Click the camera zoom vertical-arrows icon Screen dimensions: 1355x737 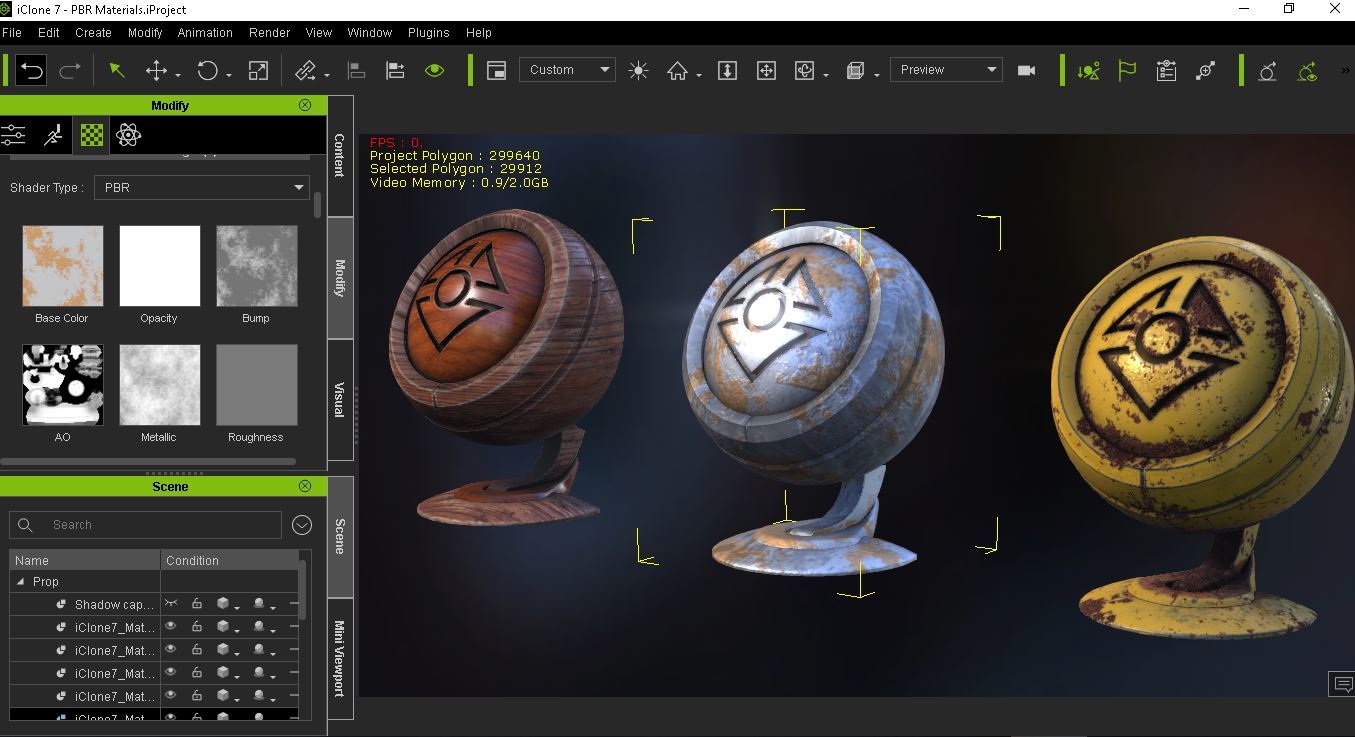pos(728,70)
